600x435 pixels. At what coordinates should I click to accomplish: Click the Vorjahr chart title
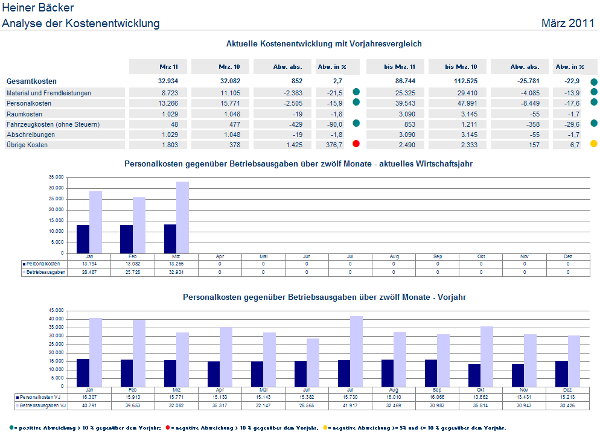coord(324,297)
